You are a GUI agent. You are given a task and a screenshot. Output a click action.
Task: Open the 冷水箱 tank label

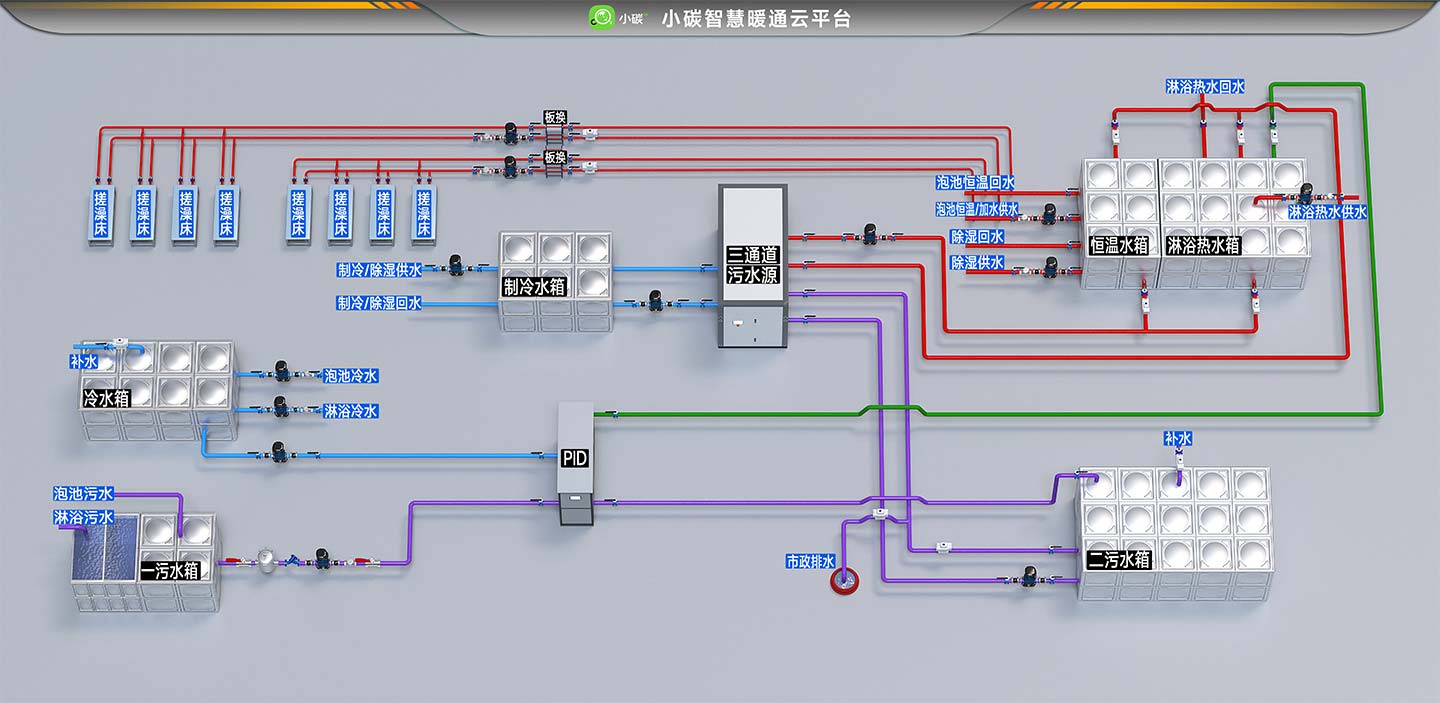[106, 398]
